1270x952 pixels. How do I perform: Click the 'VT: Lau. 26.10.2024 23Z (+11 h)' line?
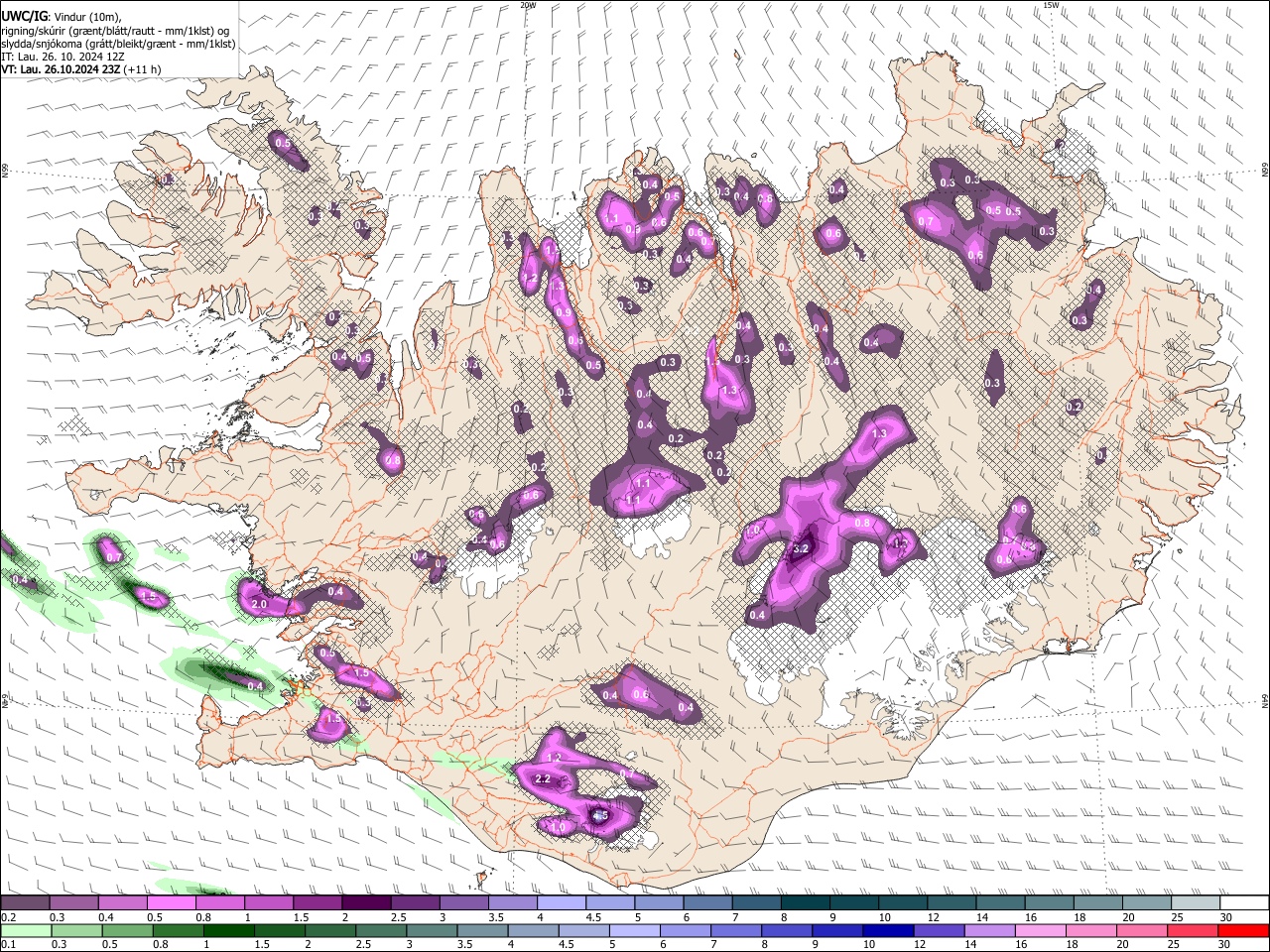(x=80, y=69)
